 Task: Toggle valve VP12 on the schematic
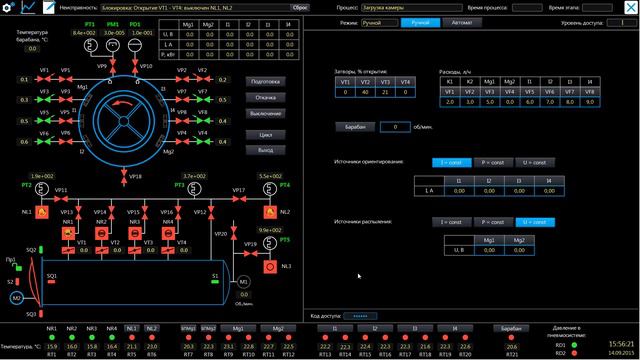tap(211, 212)
